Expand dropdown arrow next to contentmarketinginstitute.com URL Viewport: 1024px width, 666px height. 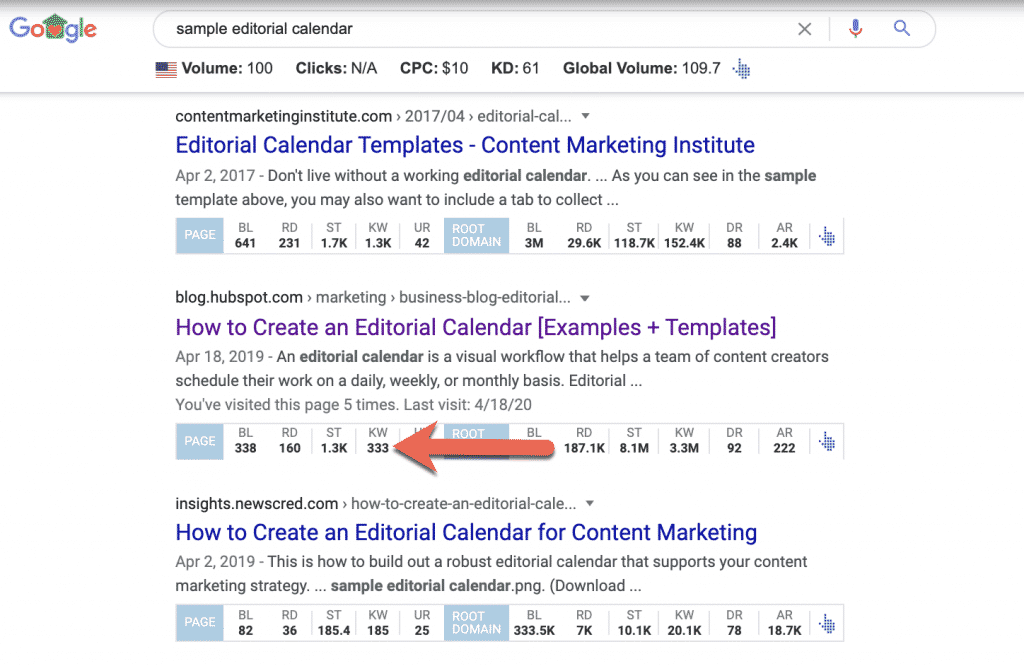[586, 116]
